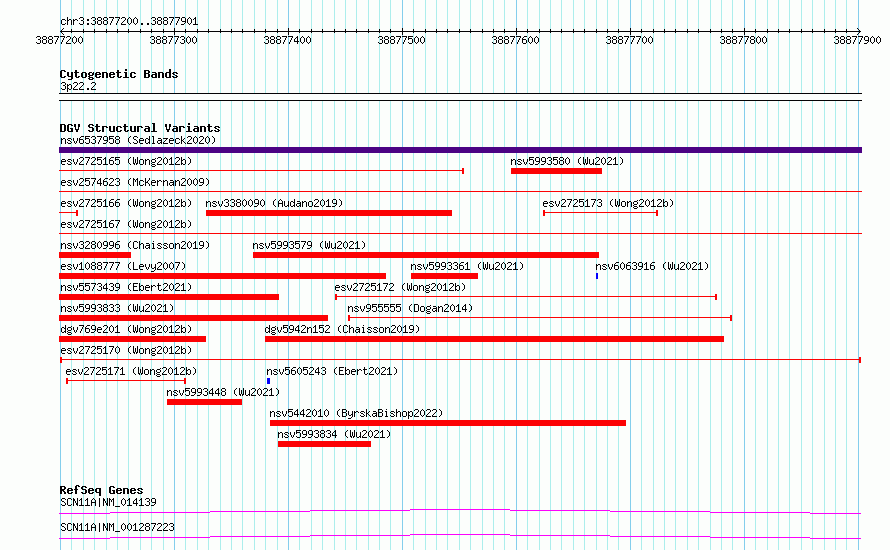Viewport: 890px width, 550px height.
Task: Click the 38877700 ruler coordinate
Action: tap(629, 40)
